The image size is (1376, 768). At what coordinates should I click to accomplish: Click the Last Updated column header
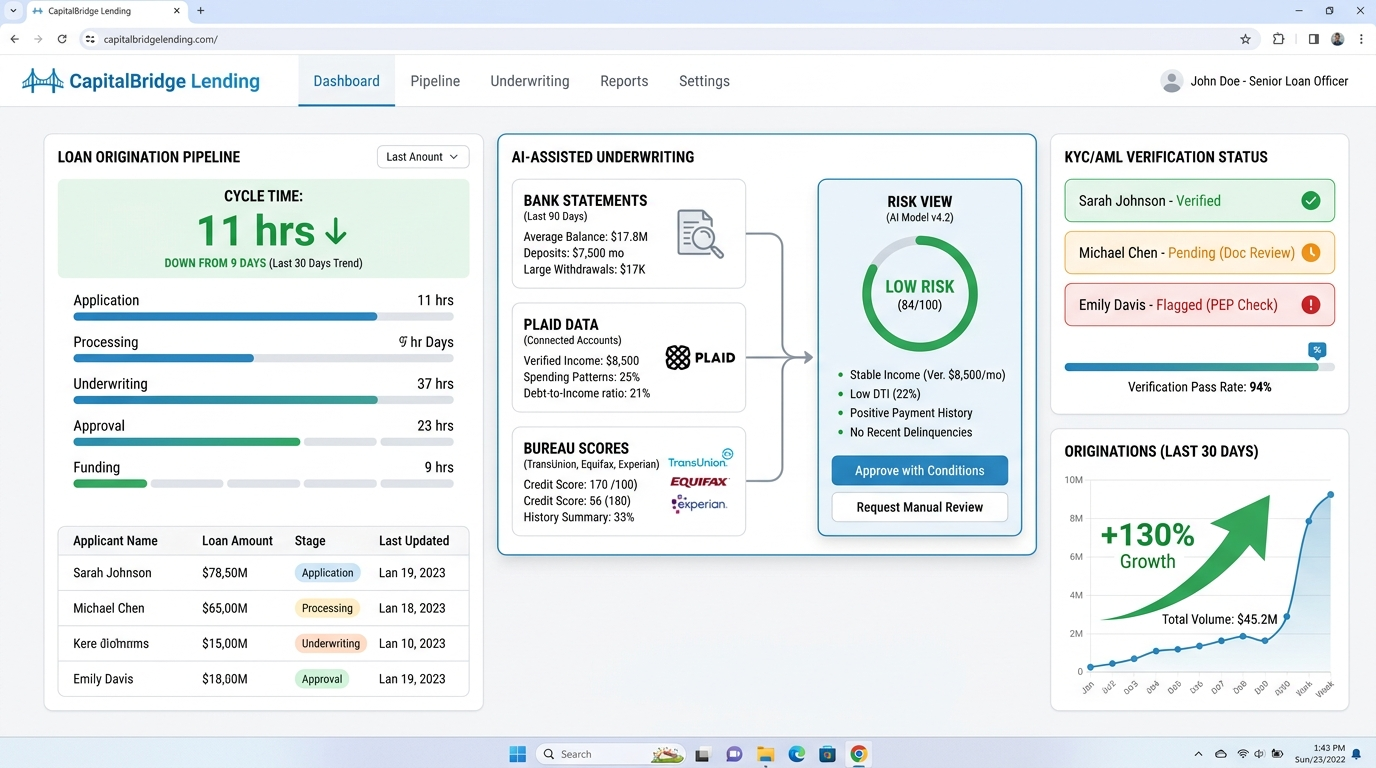414,541
